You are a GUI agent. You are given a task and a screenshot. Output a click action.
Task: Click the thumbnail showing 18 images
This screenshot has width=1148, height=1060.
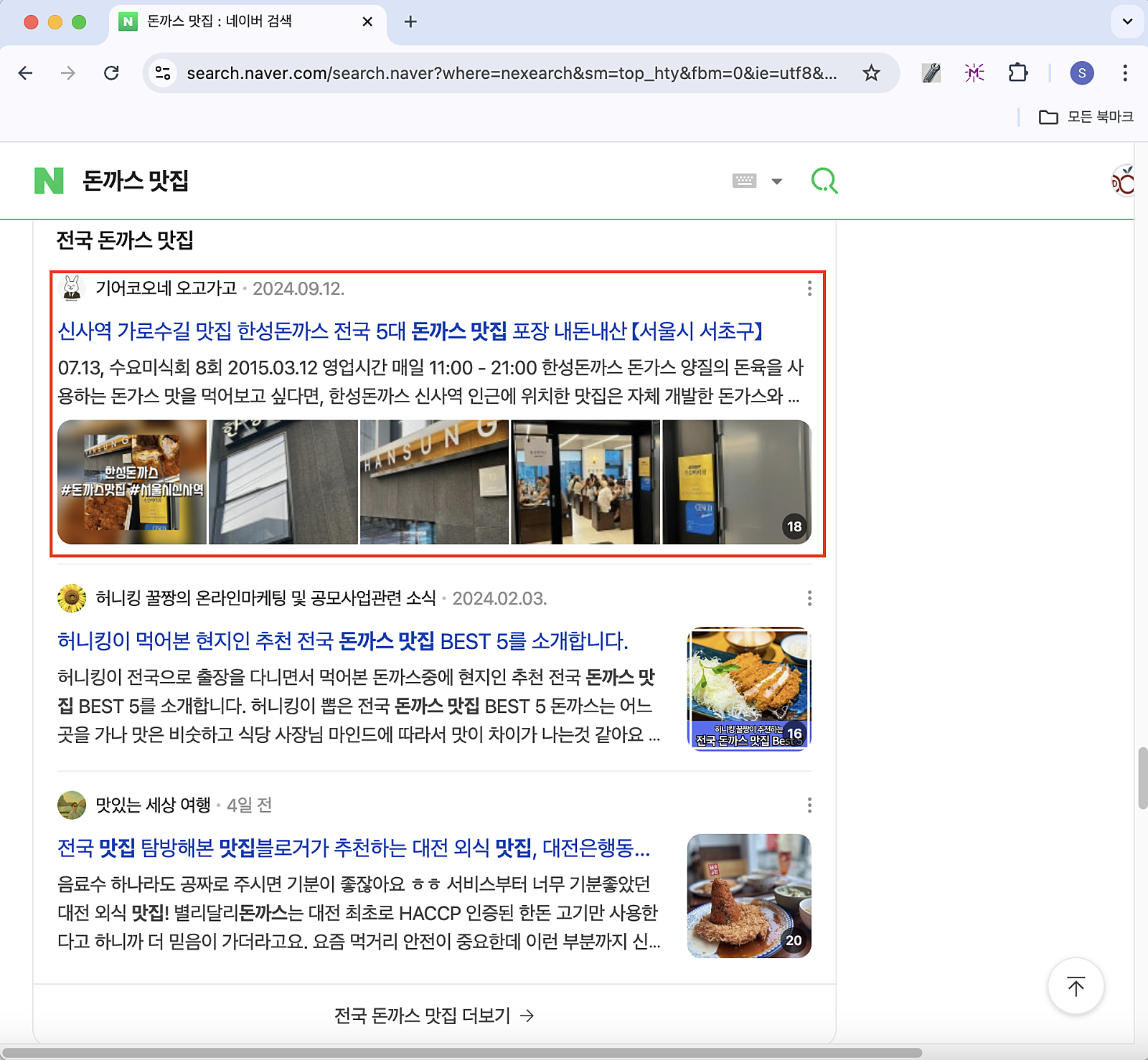pos(738,481)
